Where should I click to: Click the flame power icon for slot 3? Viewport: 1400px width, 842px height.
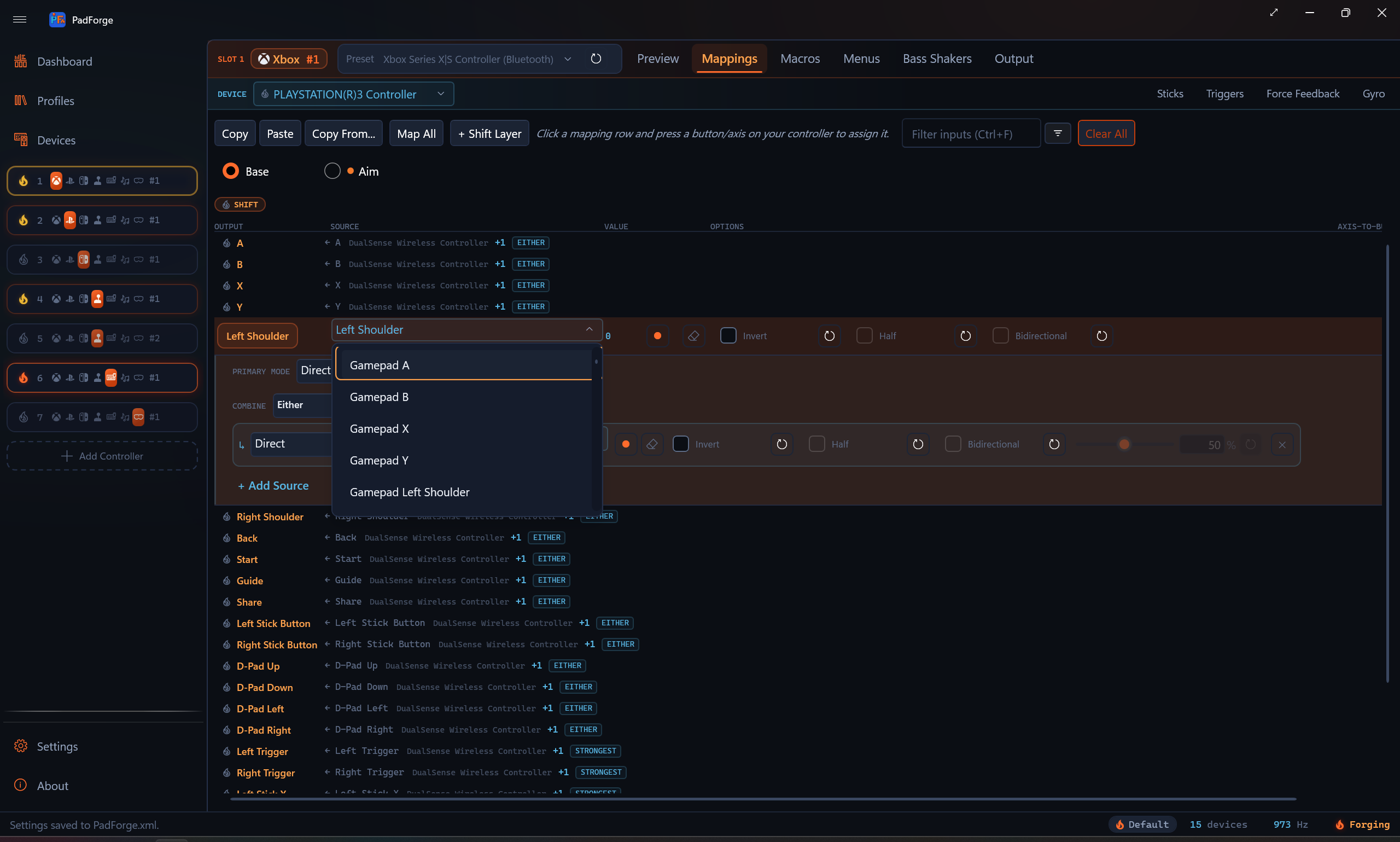click(x=24, y=259)
